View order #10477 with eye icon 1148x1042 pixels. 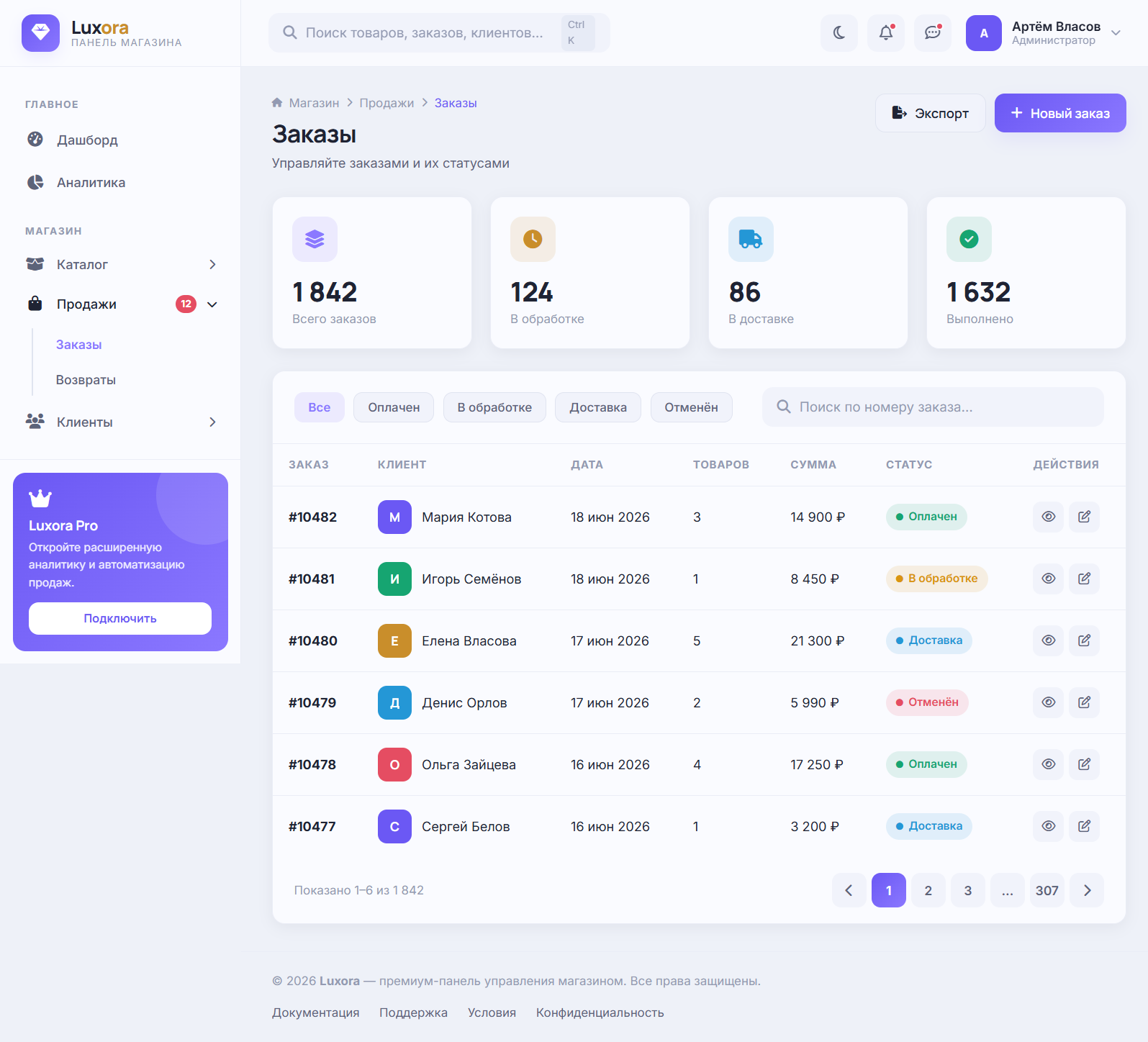click(1049, 826)
